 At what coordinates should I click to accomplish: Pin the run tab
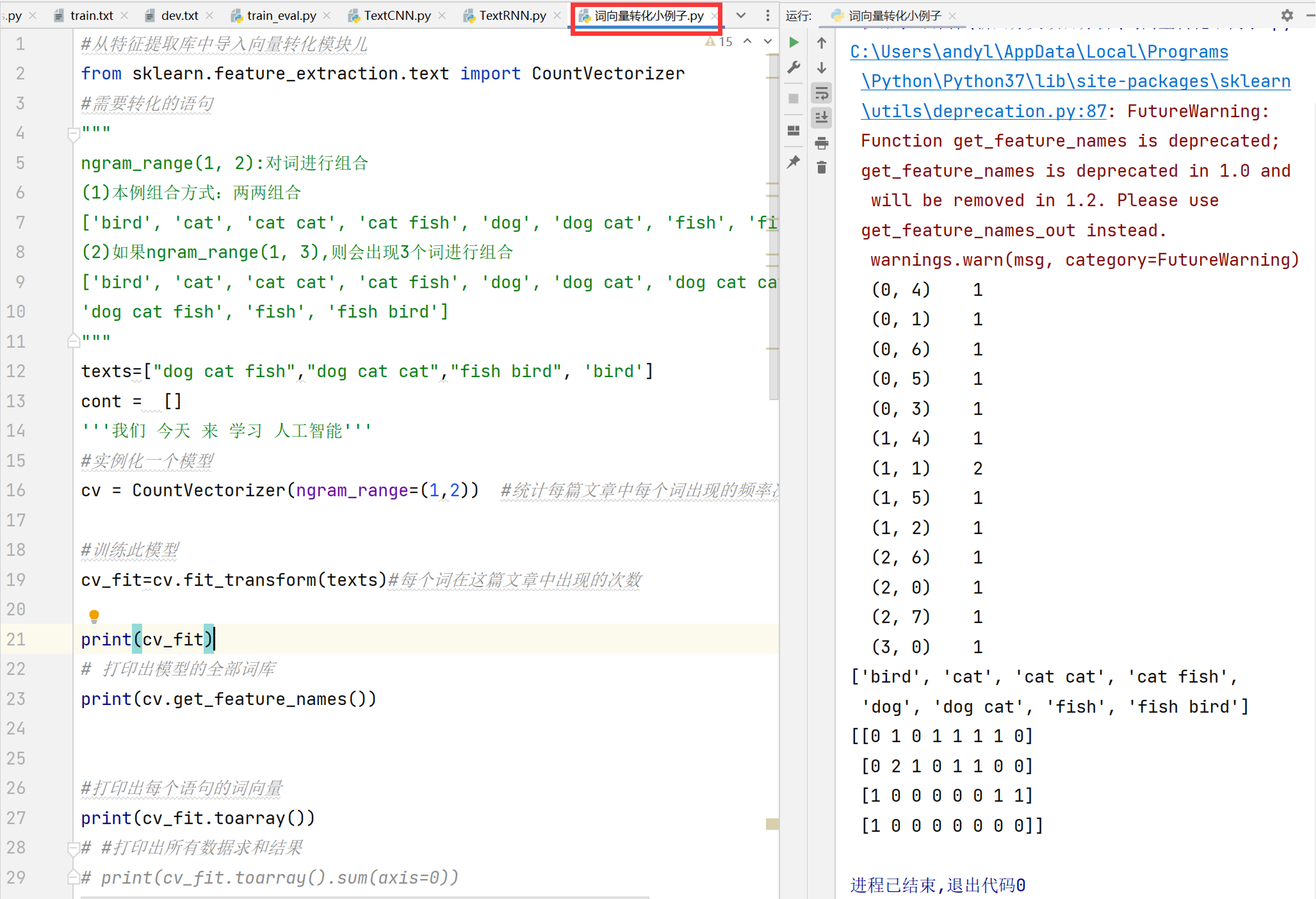(794, 162)
